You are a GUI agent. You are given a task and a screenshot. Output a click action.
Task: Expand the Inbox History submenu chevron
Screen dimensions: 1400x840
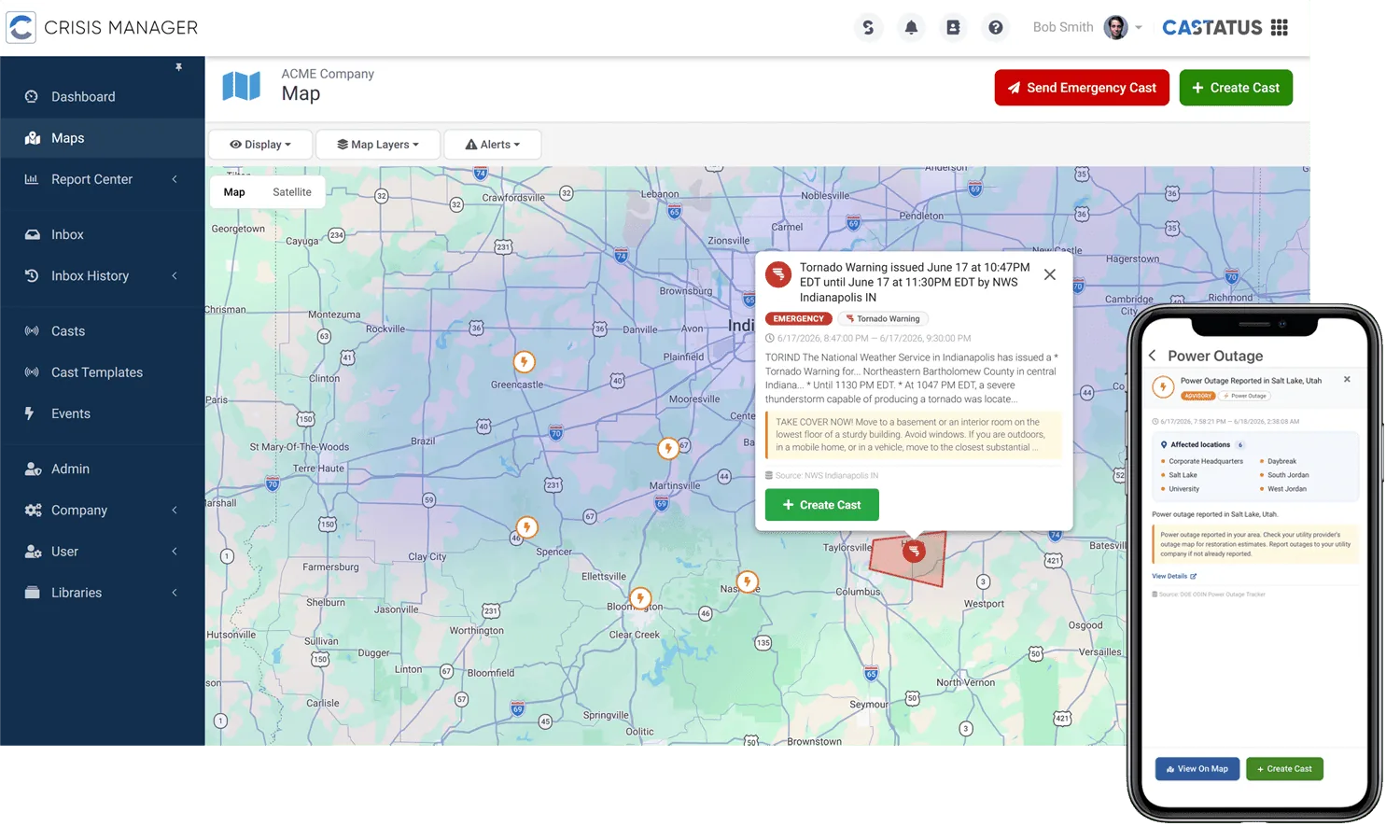pos(175,276)
